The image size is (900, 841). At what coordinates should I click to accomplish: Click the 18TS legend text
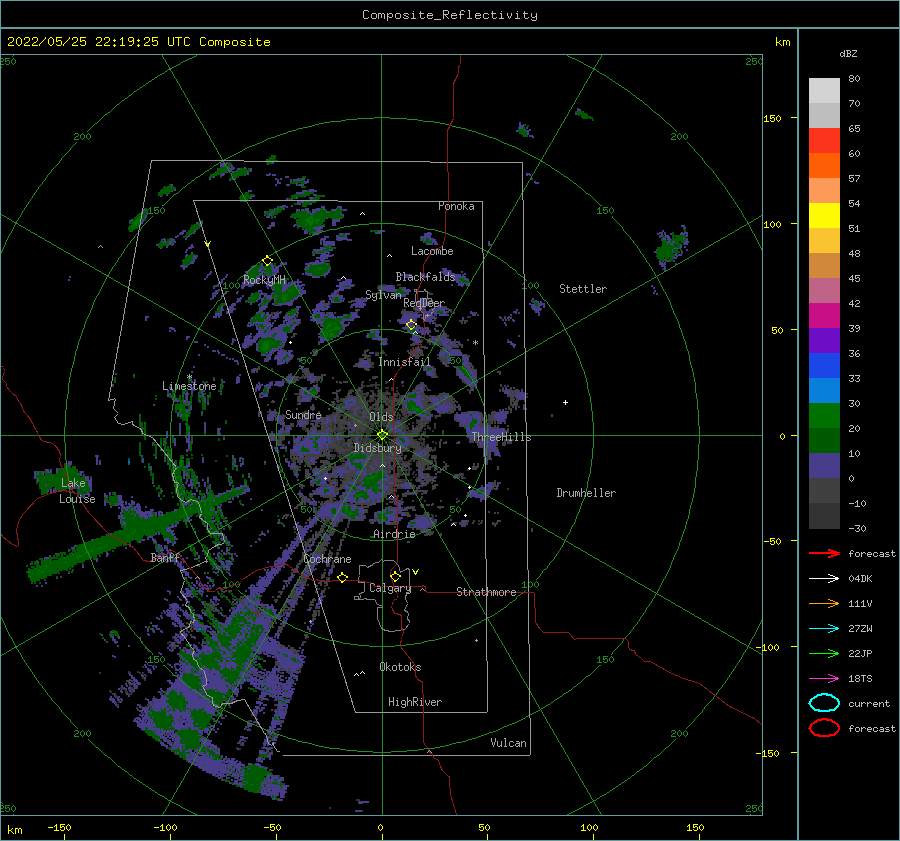tap(860, 679)
